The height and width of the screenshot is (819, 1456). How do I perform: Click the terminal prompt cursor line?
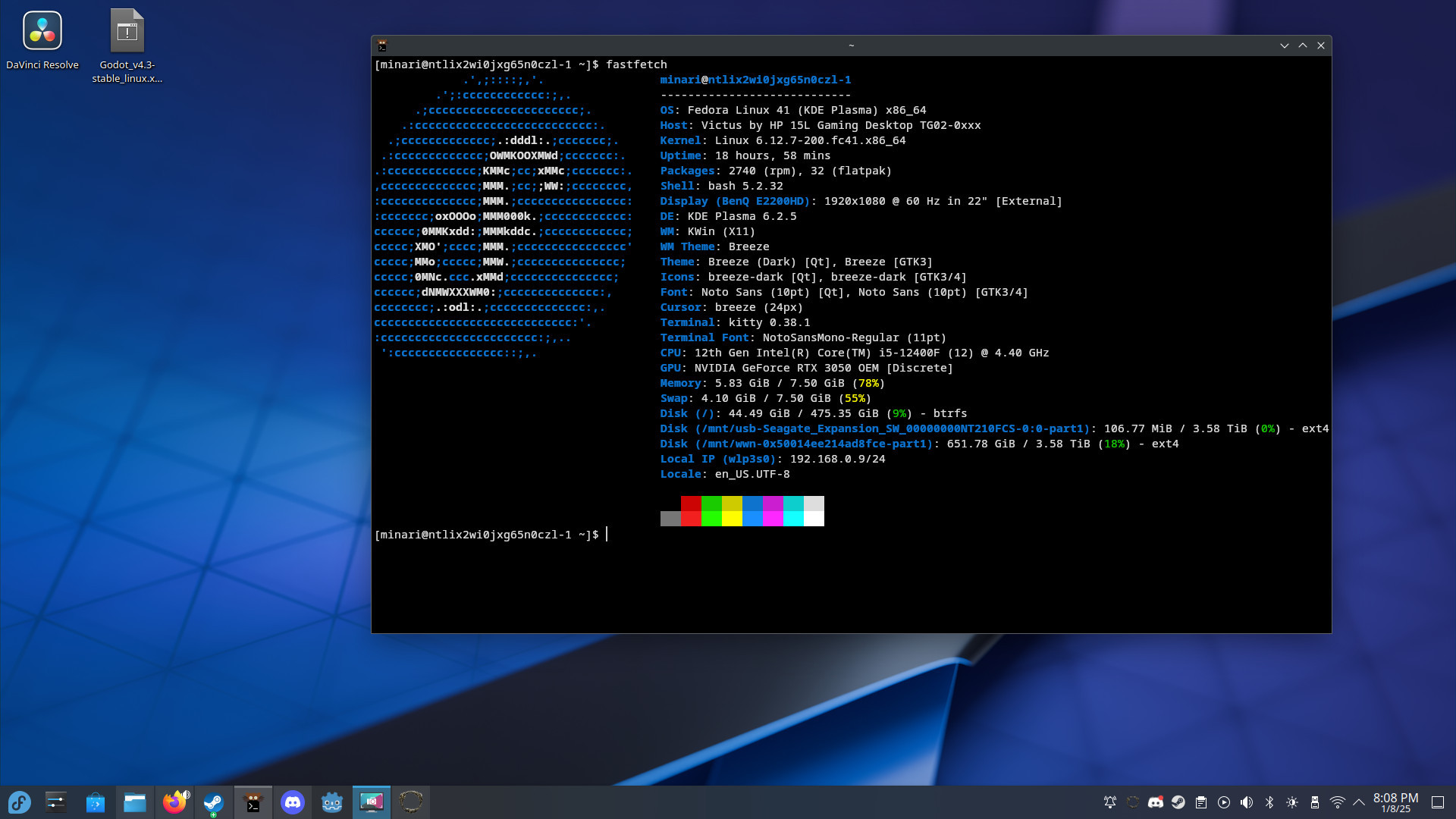(x=491, y=535)
